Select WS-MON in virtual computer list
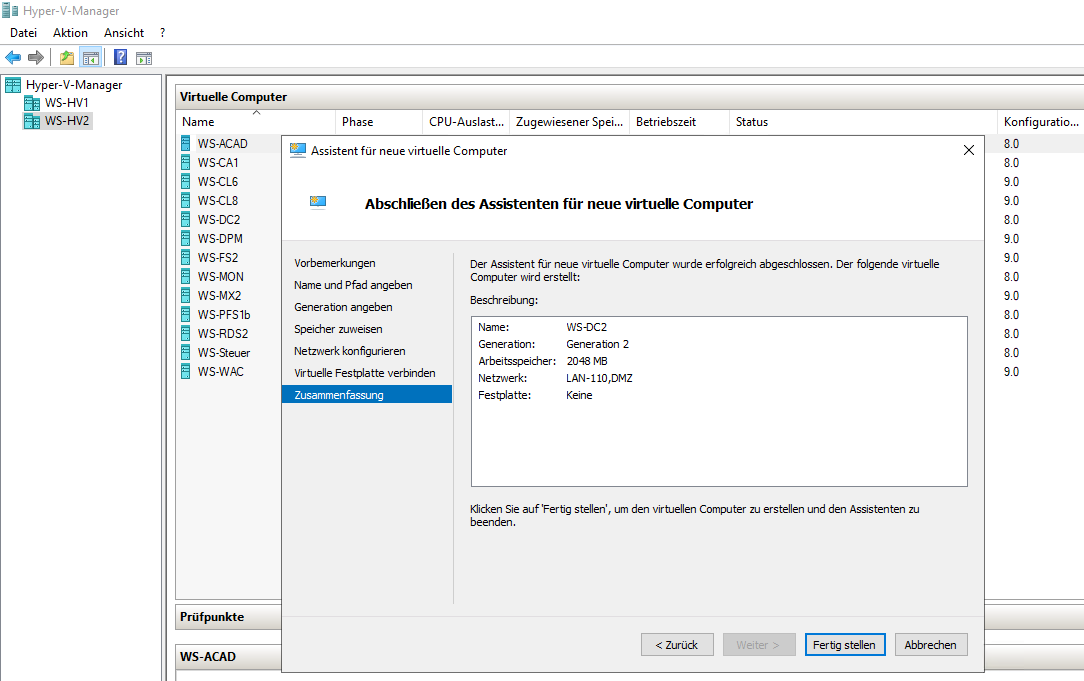 221,277
